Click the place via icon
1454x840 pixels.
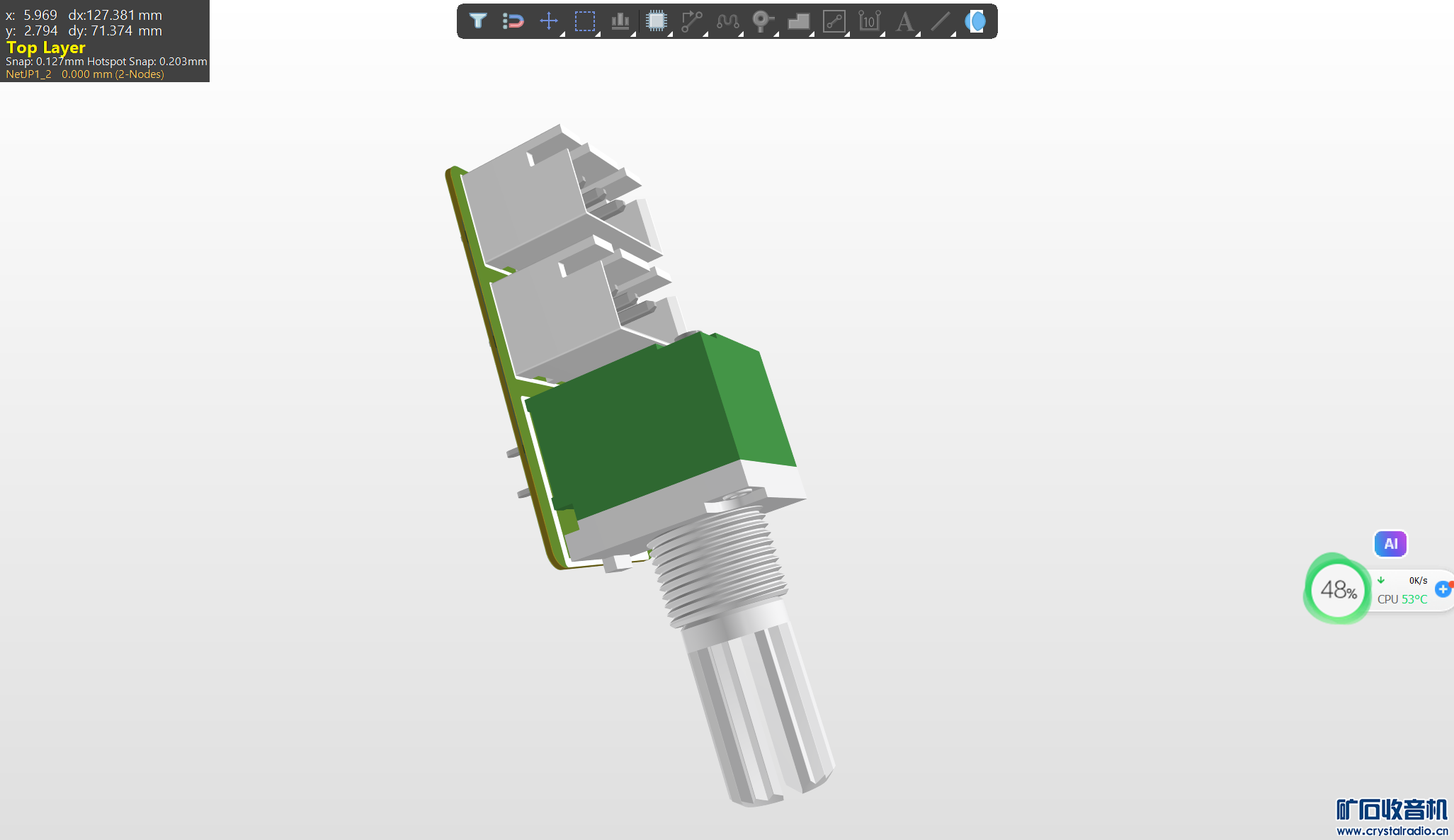(x=762, y=21)
